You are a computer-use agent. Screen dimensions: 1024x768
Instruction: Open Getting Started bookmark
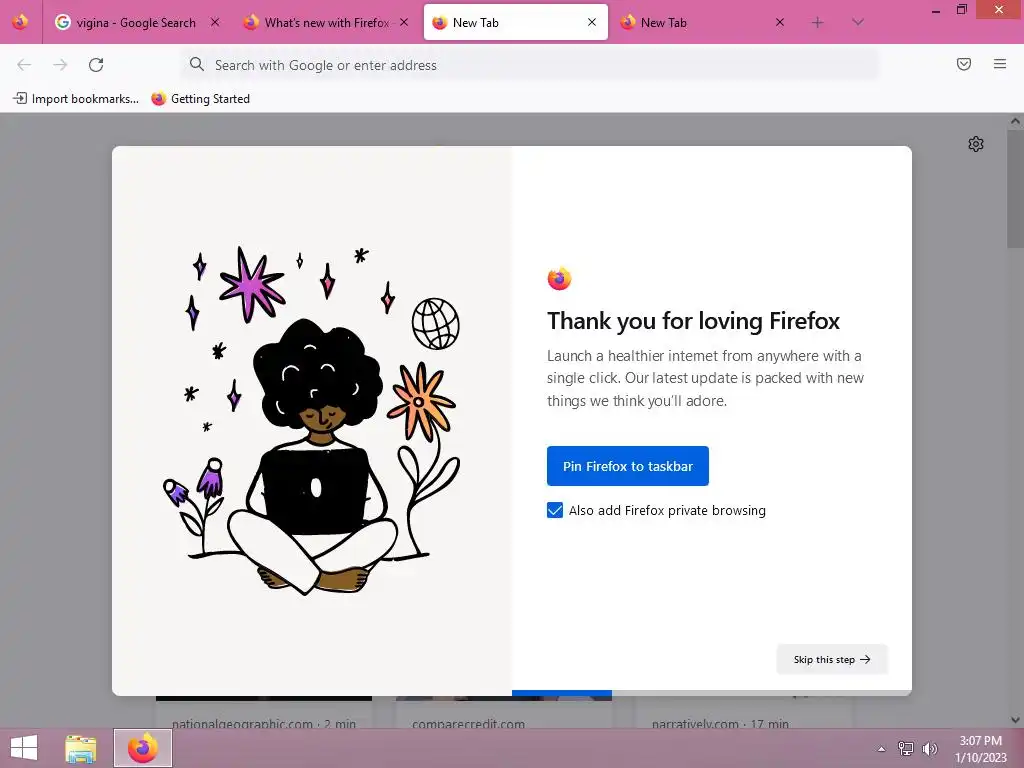[x=200, y=99]
